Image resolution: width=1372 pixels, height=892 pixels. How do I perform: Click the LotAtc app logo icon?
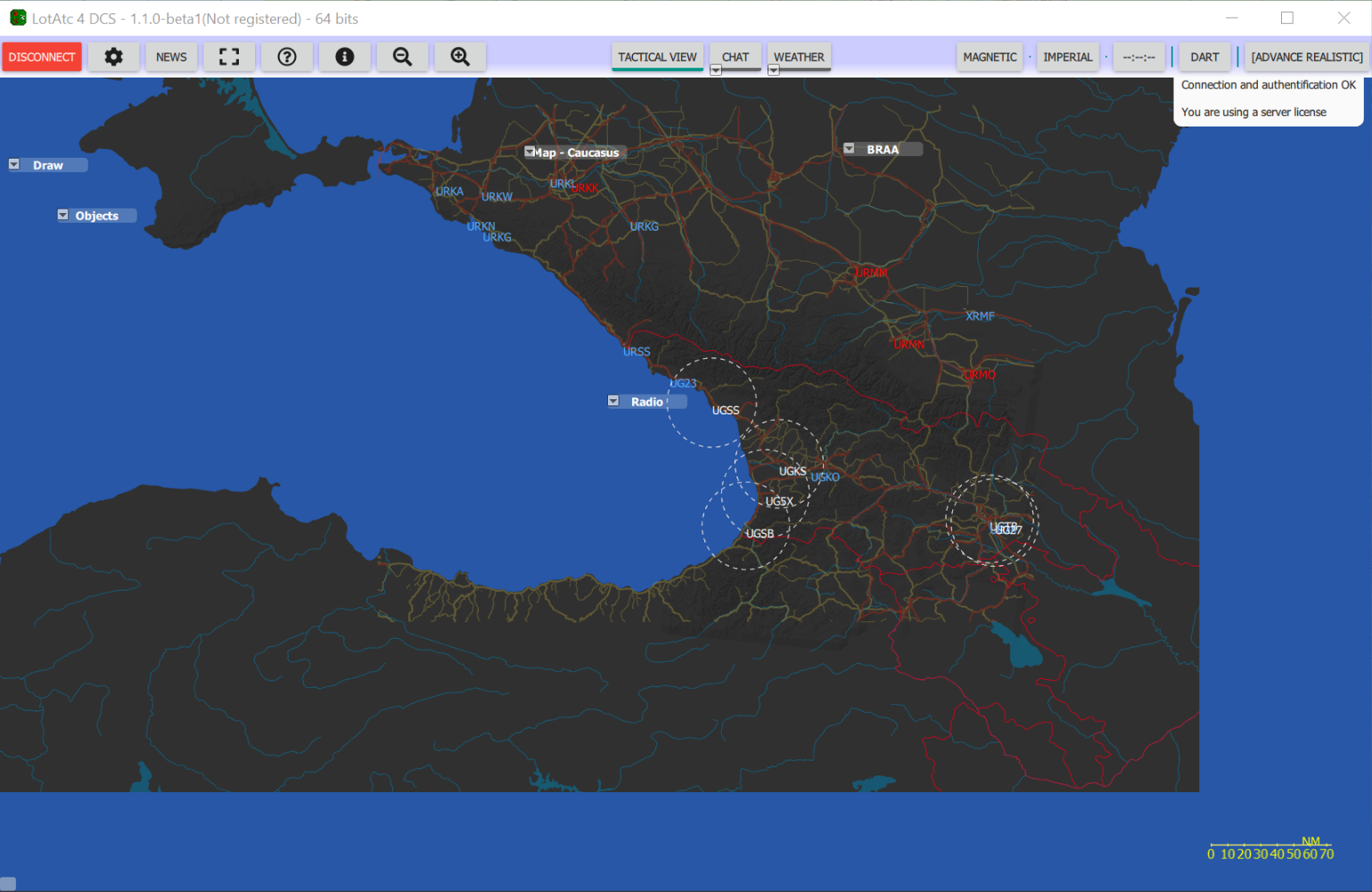pos(18,18)
